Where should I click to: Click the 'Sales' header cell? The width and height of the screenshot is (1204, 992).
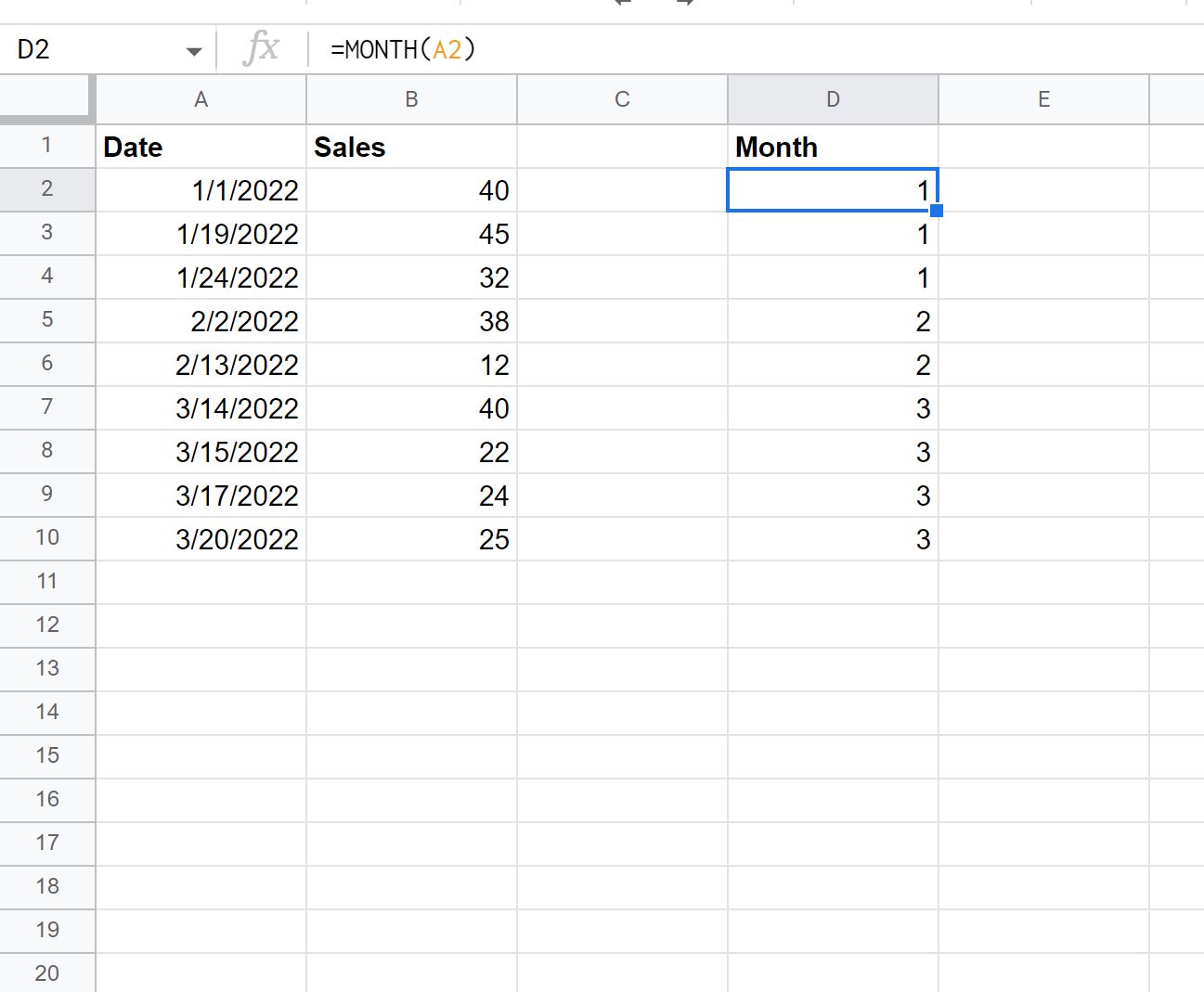tap(411, 147)
